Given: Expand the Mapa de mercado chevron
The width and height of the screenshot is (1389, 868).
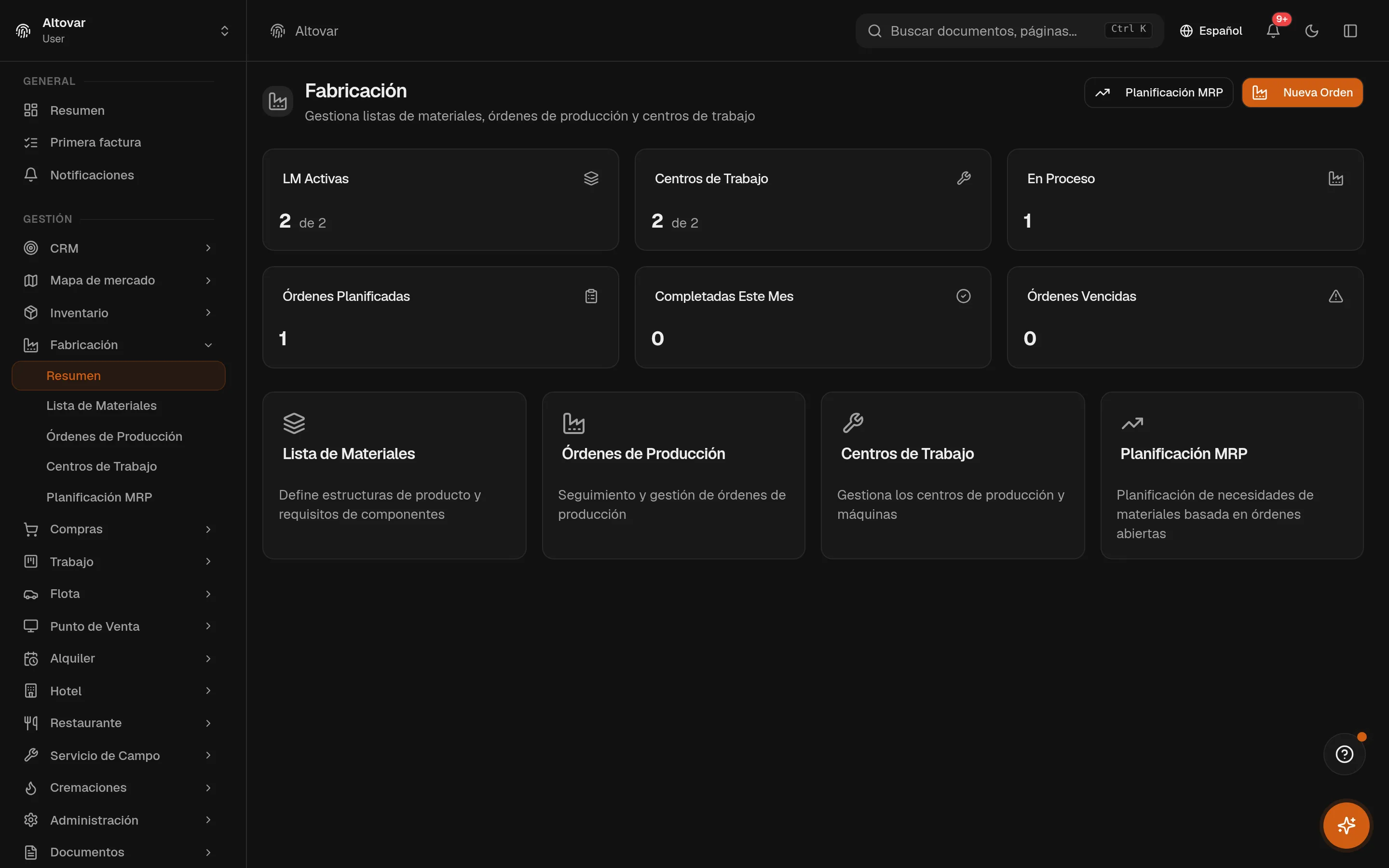Looking at the screenshot, I should tap(208, 280).
